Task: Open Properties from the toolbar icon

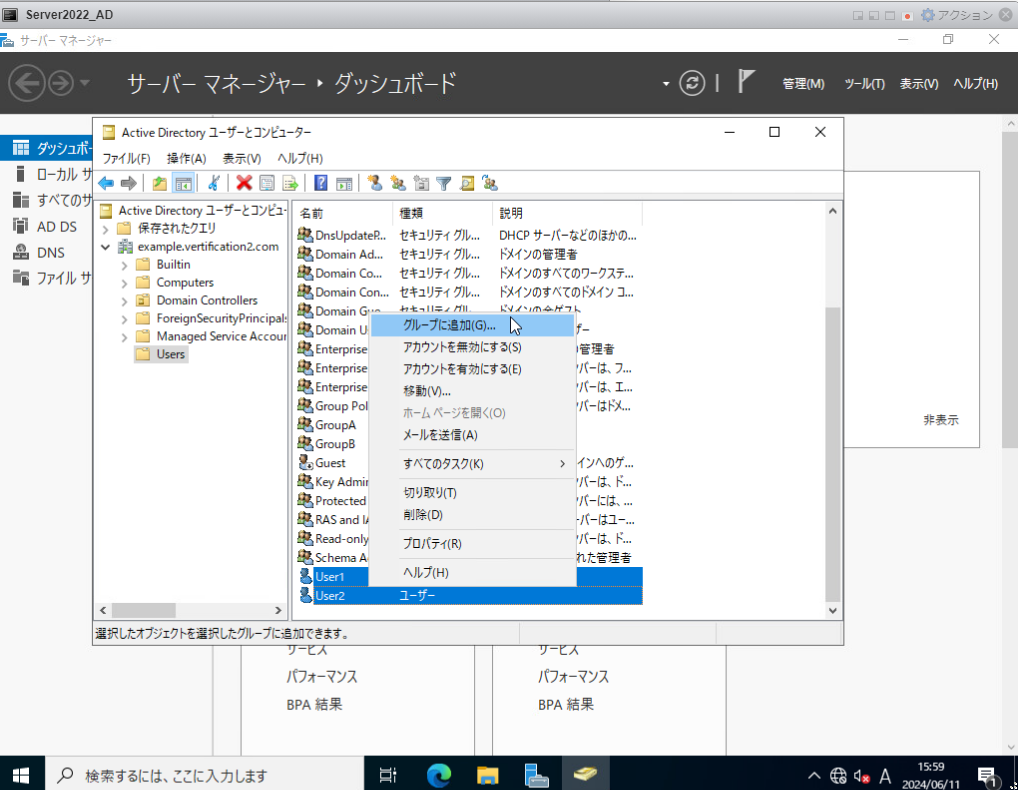Action: [x=267, y=184]
